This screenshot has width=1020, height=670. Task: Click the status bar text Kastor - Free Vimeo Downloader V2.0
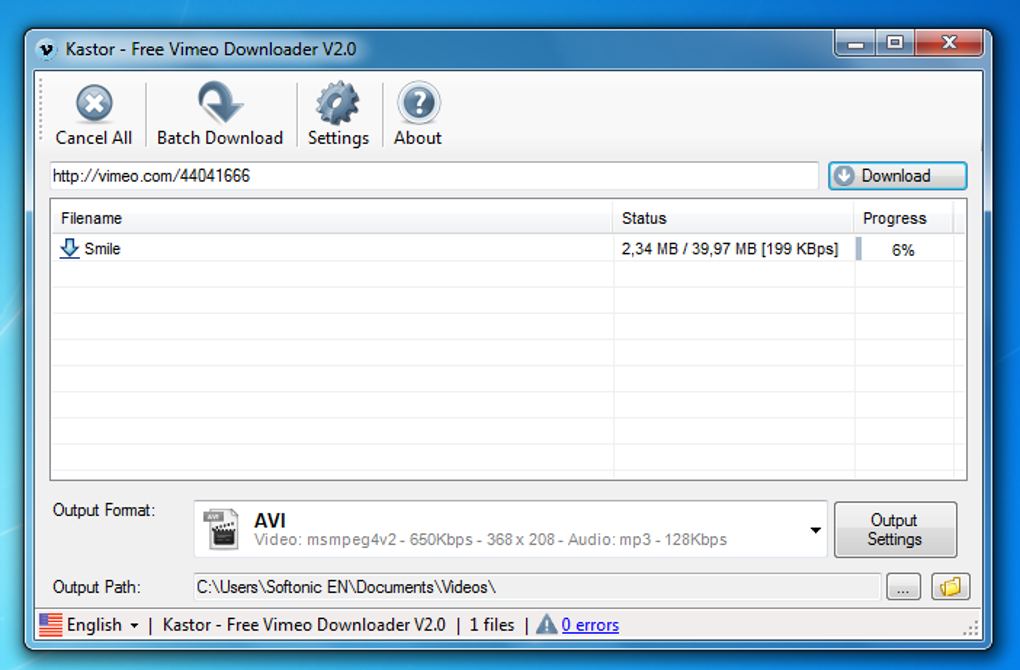pos(304,625)
